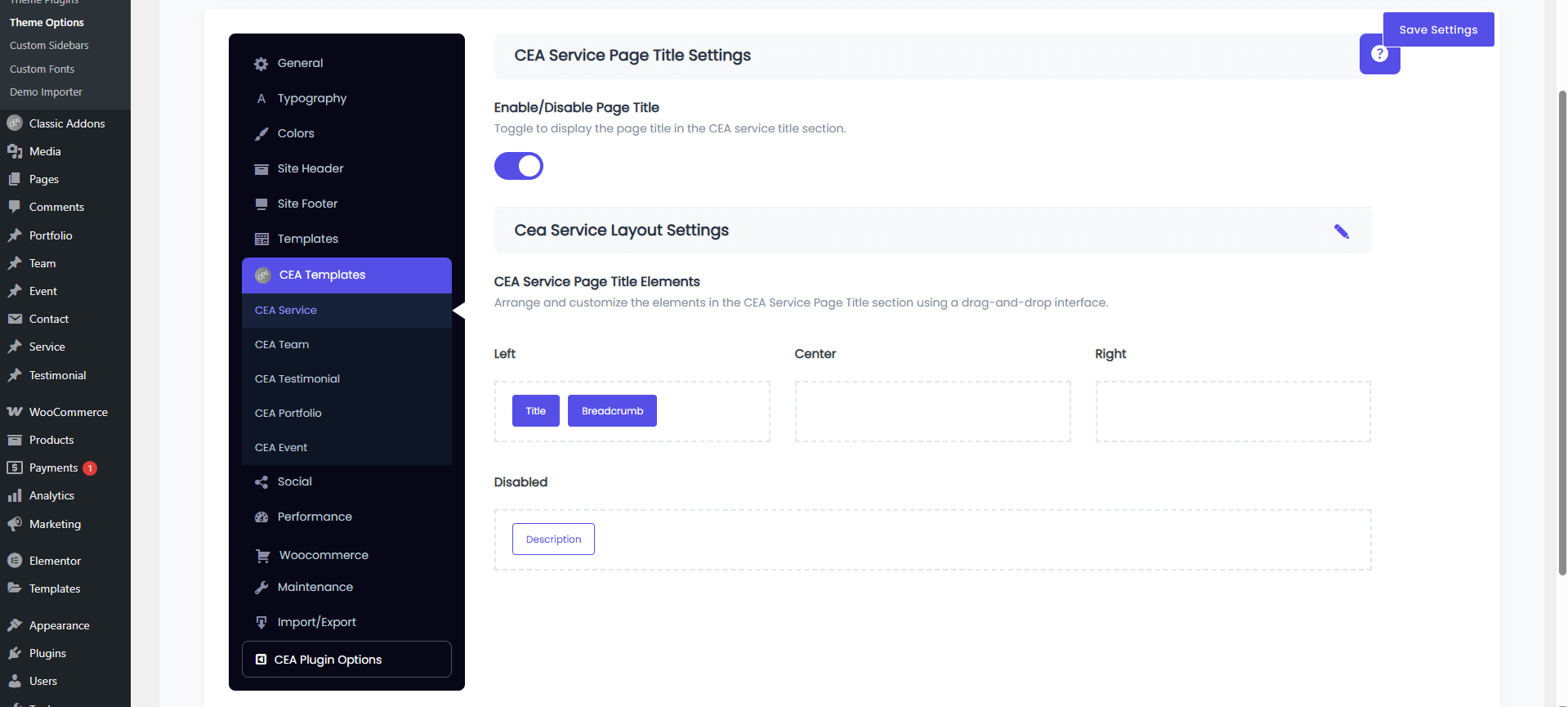Click the Import/Export icon
The image size is (1568, 707).
(261, 623)
